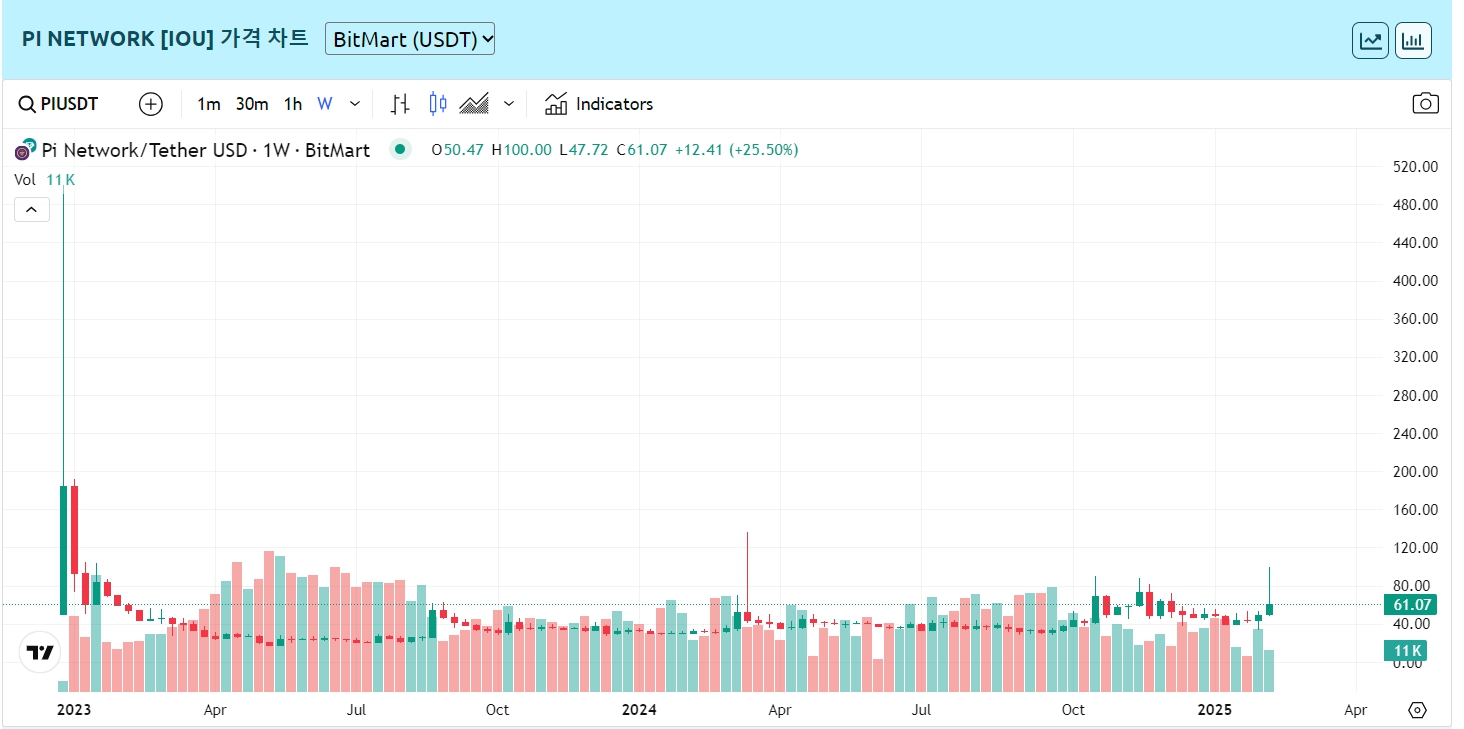The height and width of the screenshot is (729, 1464).
Task: Open chart settings gear icon
Action: pos(1417,710)
